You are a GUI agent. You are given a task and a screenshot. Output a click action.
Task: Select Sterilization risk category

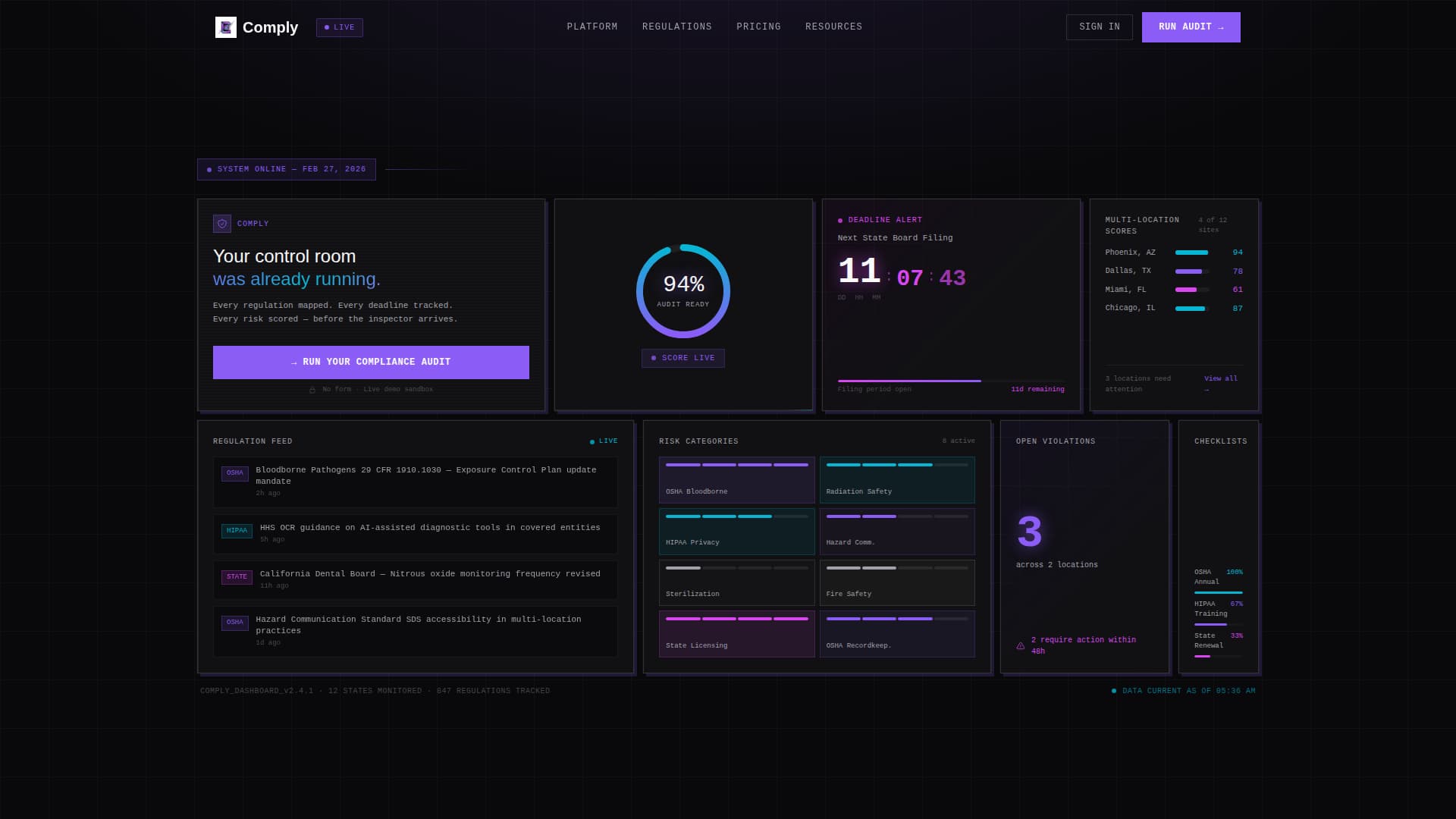pyautogui.click(x=737, y=582)
